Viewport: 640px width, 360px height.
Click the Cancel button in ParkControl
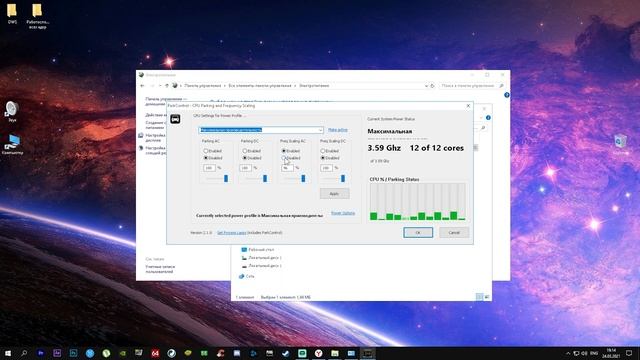point(454,232)
